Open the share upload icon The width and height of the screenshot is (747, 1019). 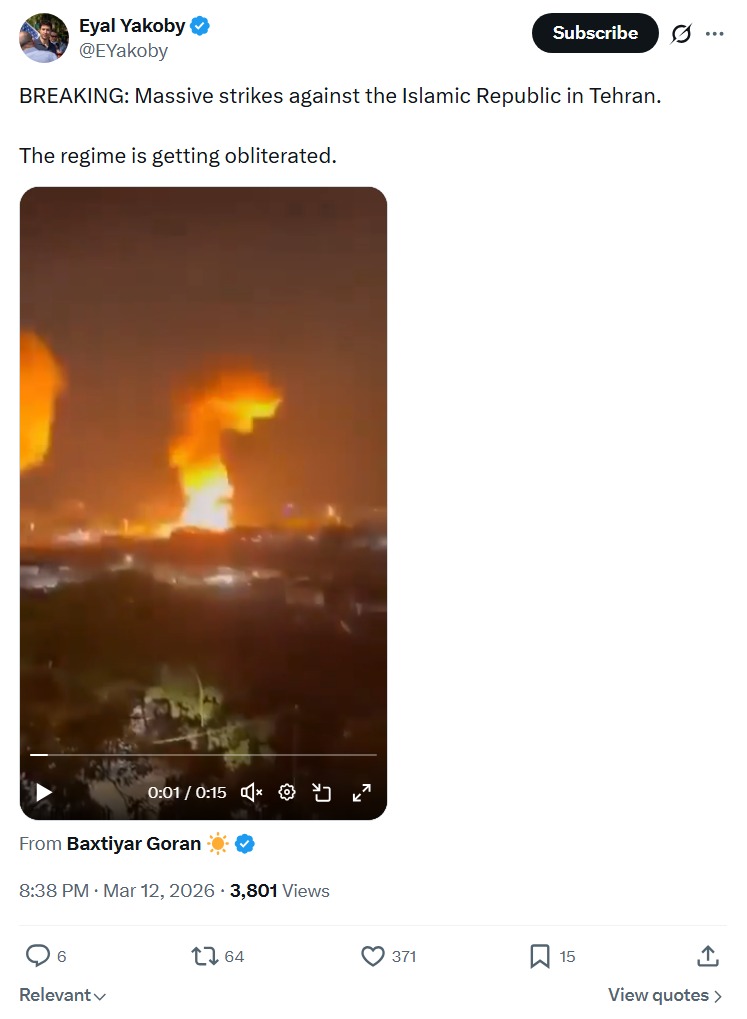pos(707,956)
